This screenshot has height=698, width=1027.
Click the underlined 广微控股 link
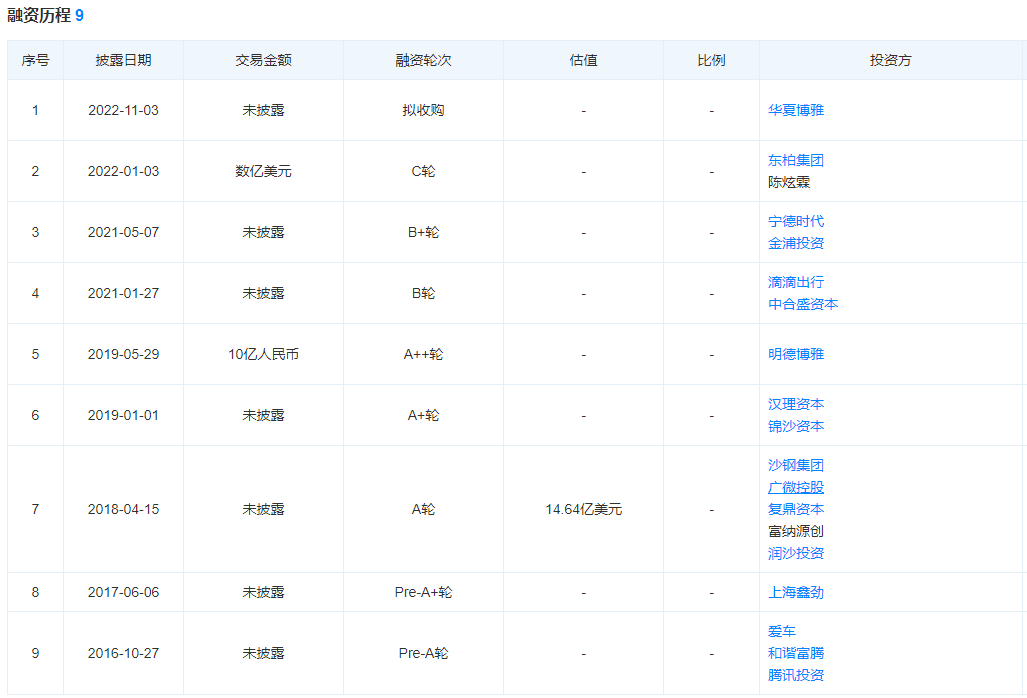tap(796, 487)
